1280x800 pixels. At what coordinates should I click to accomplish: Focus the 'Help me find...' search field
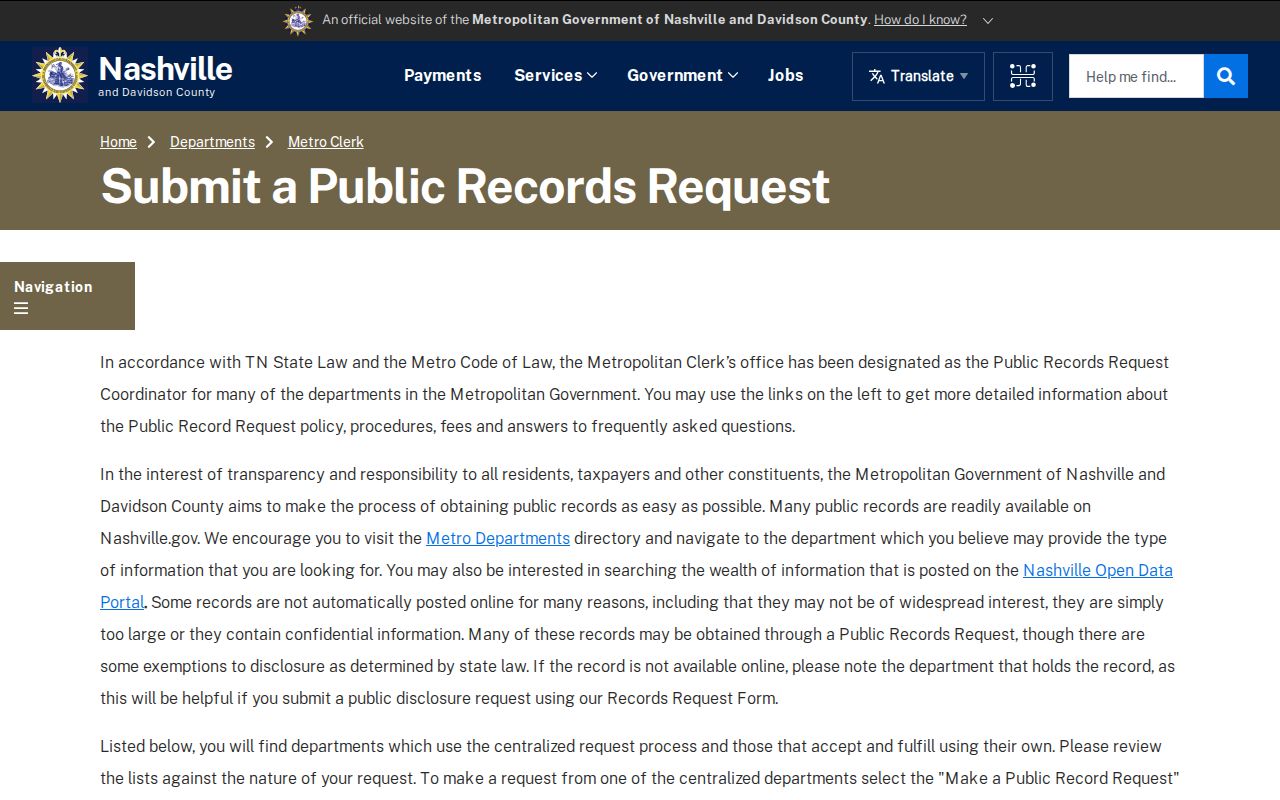[1136, 76]
